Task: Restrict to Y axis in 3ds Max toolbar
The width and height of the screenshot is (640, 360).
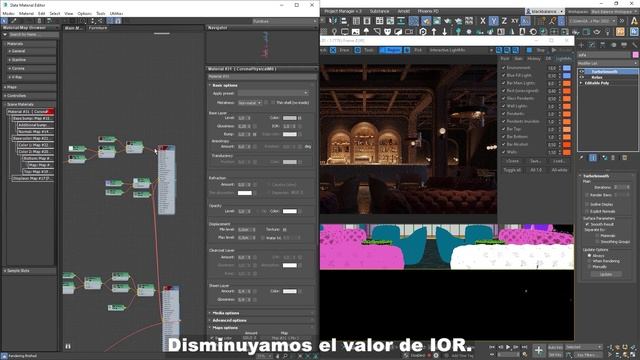Action: click(493, 21)
